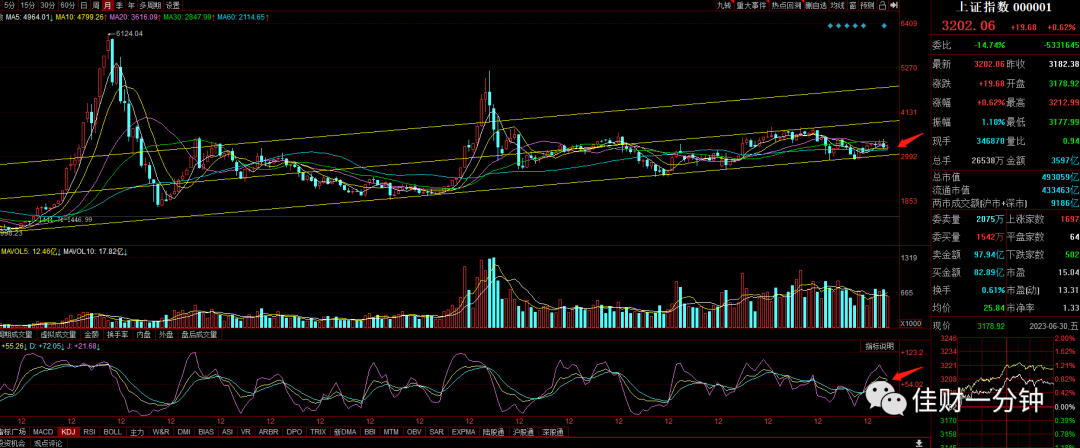
Task: Switch to the BBI indicator
Action: pyautogui.click(x=370, y=432)
